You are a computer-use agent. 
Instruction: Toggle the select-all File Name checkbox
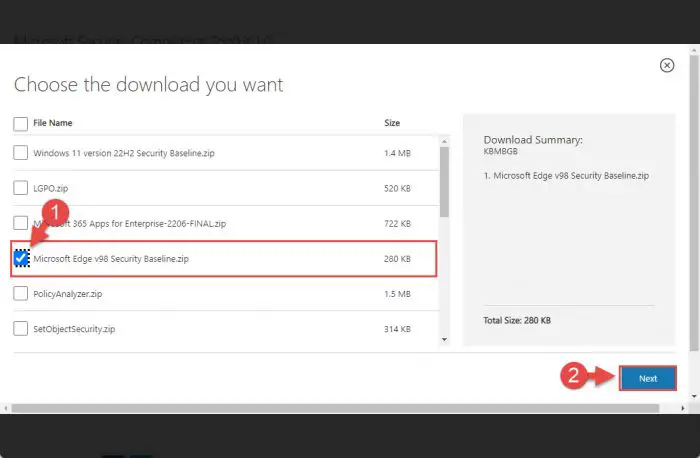point(21,123)
